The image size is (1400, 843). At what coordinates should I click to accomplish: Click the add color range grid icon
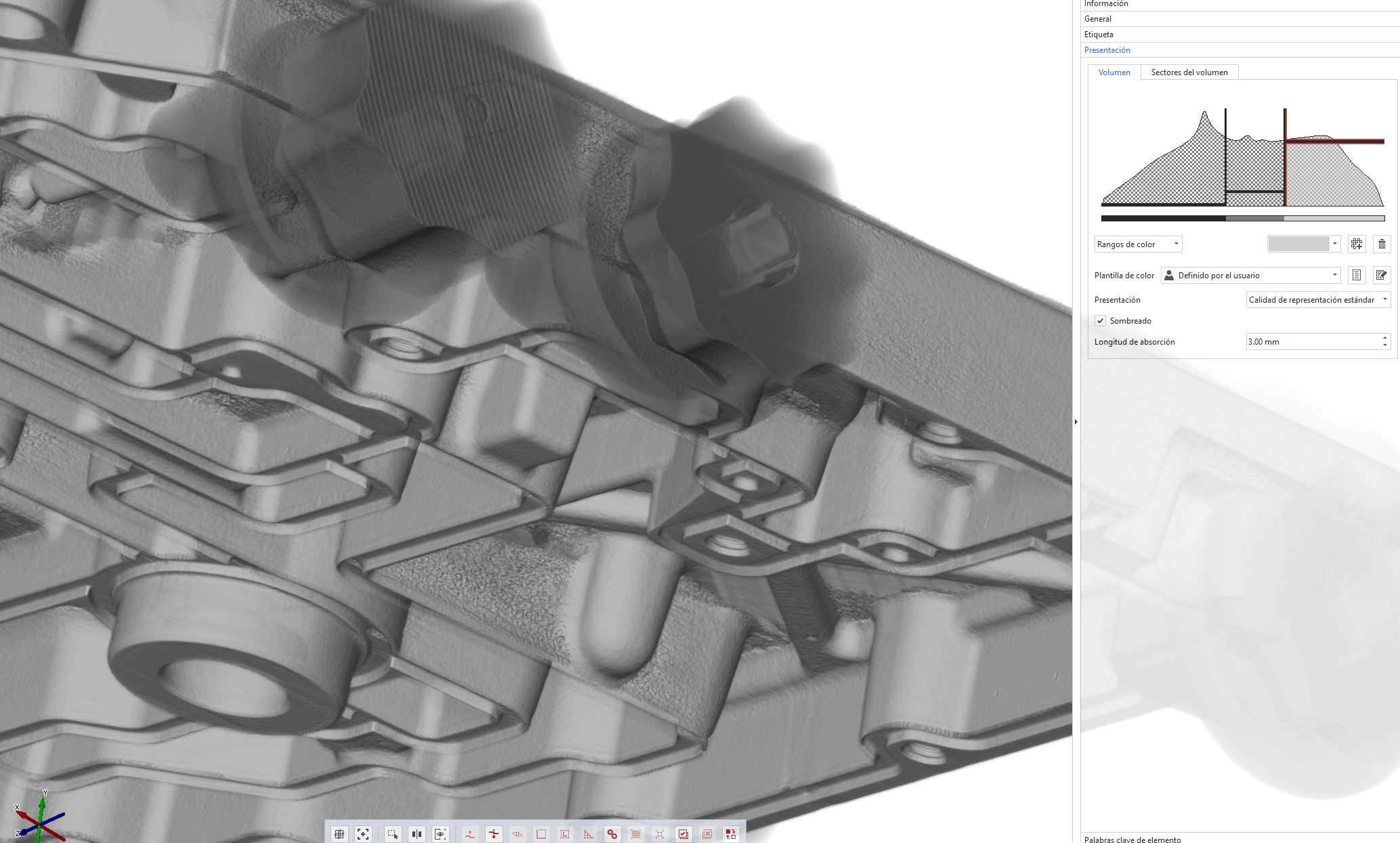pos(1356,244)
